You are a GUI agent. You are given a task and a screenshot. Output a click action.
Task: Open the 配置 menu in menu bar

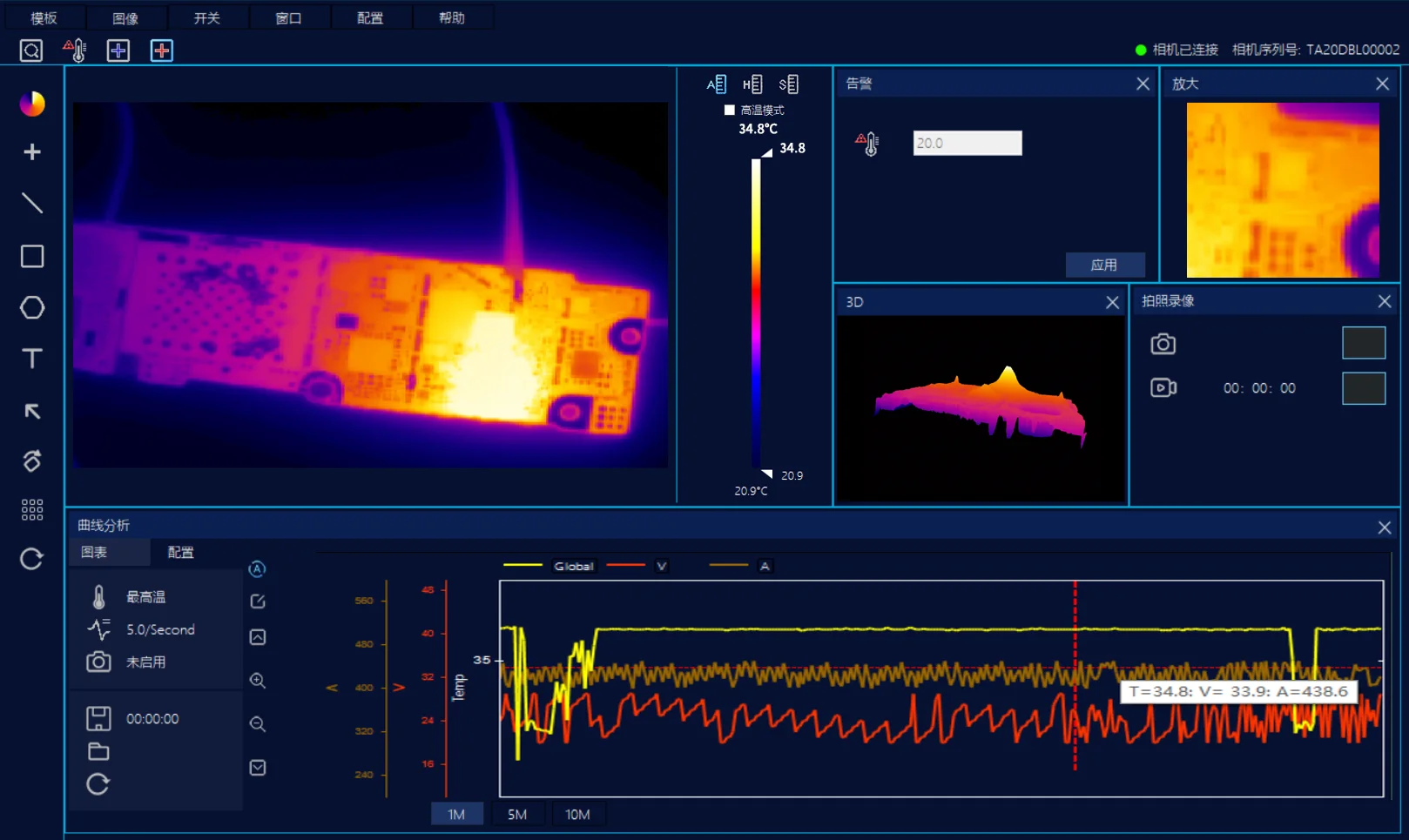click(370, 17)
